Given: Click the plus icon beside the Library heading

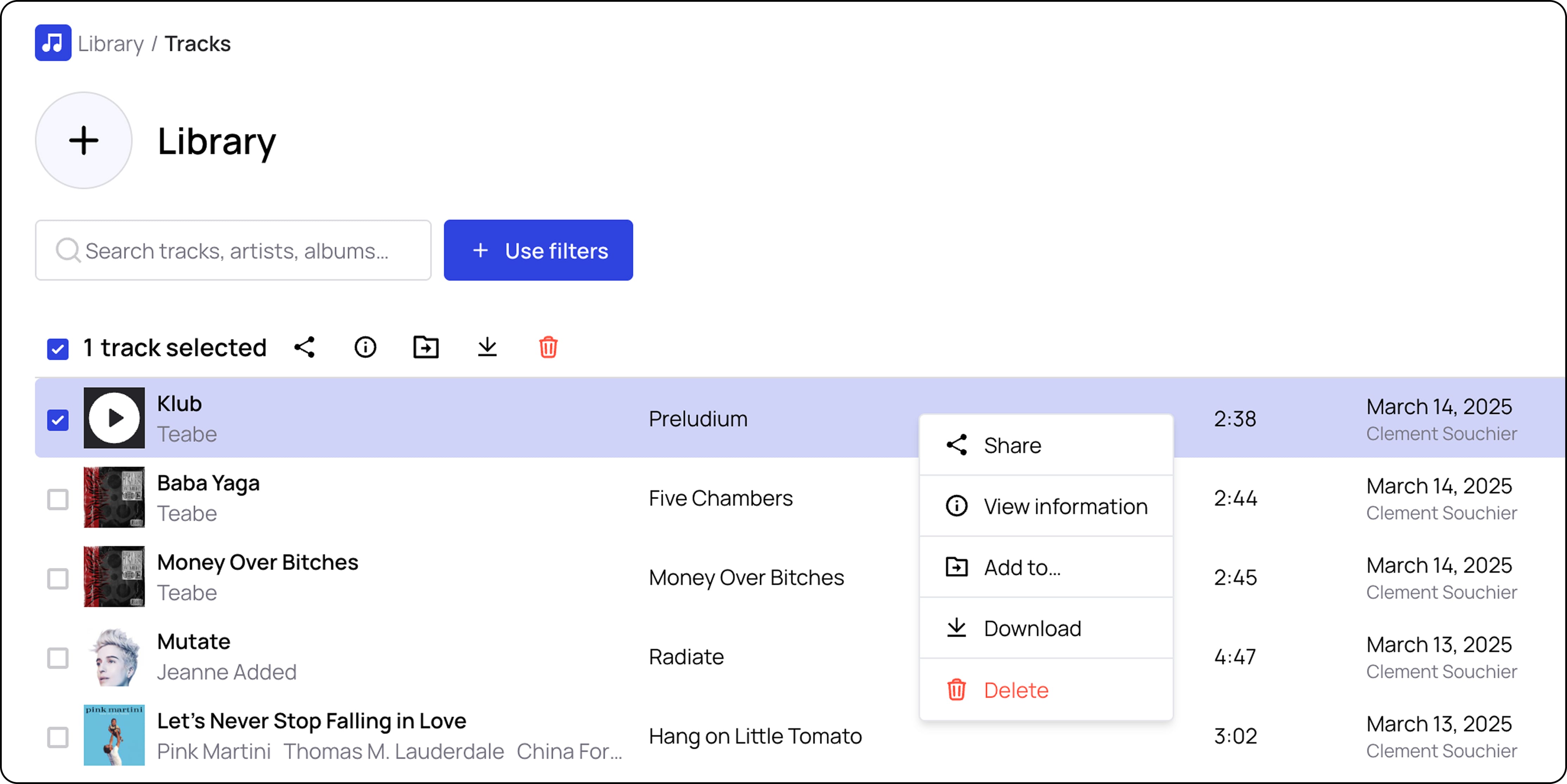Looking at the screenshot, I should [83, 140].
